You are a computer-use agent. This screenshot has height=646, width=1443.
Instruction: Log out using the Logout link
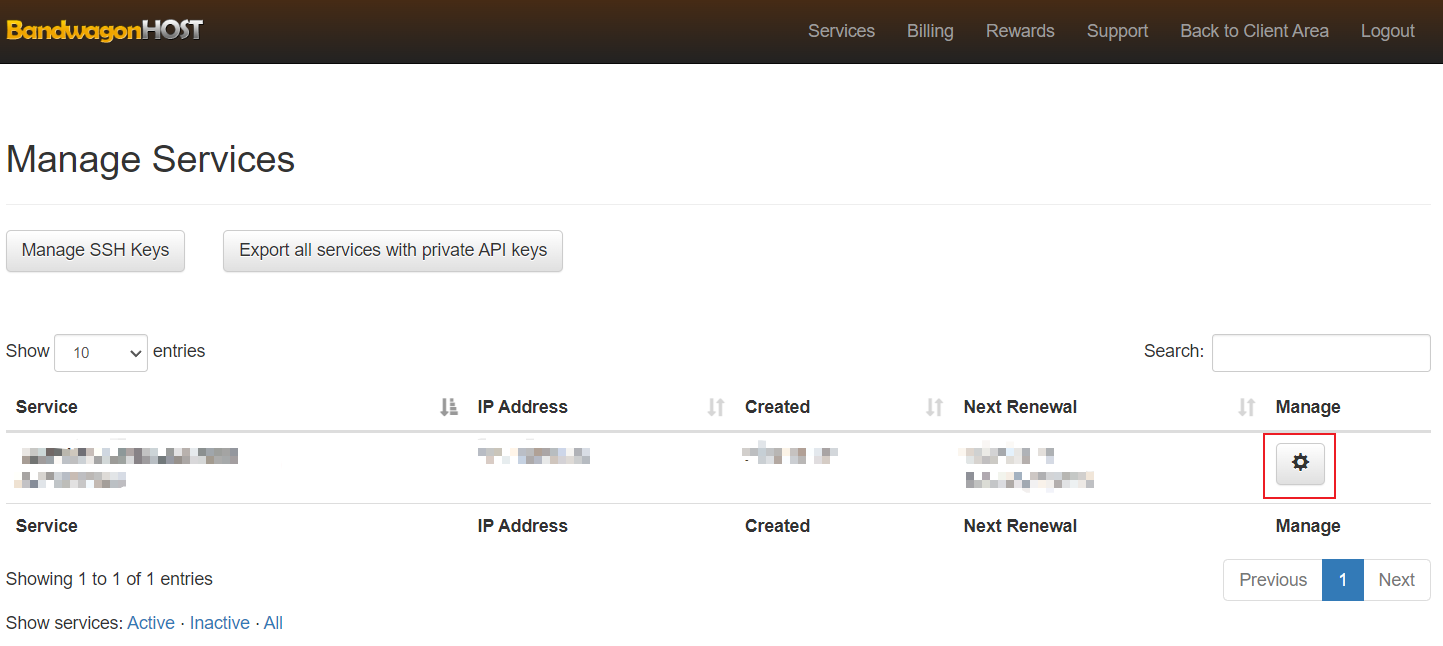(1387, 31)
